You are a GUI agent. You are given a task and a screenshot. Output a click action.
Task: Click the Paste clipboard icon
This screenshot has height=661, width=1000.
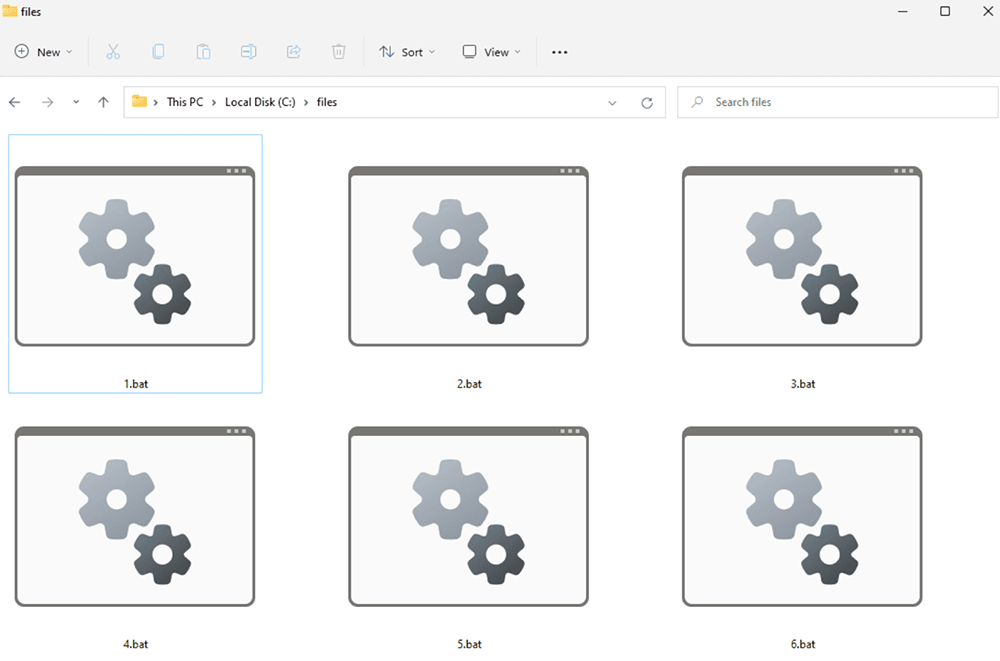click(x=203, y=52)
